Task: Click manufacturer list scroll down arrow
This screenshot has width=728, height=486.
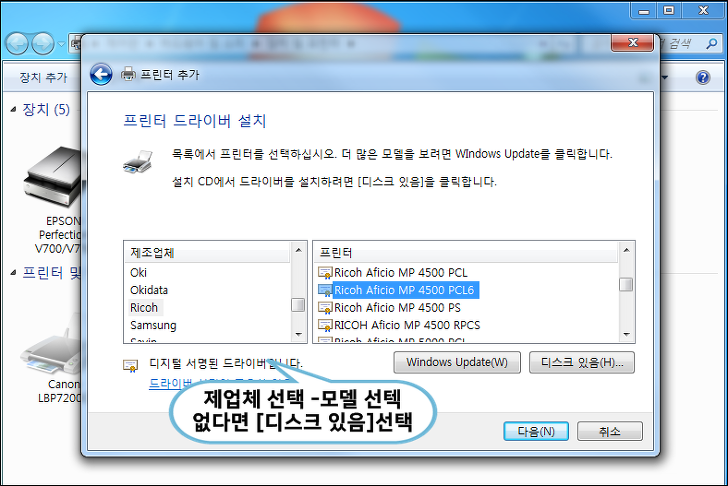Action: [299, 334]
